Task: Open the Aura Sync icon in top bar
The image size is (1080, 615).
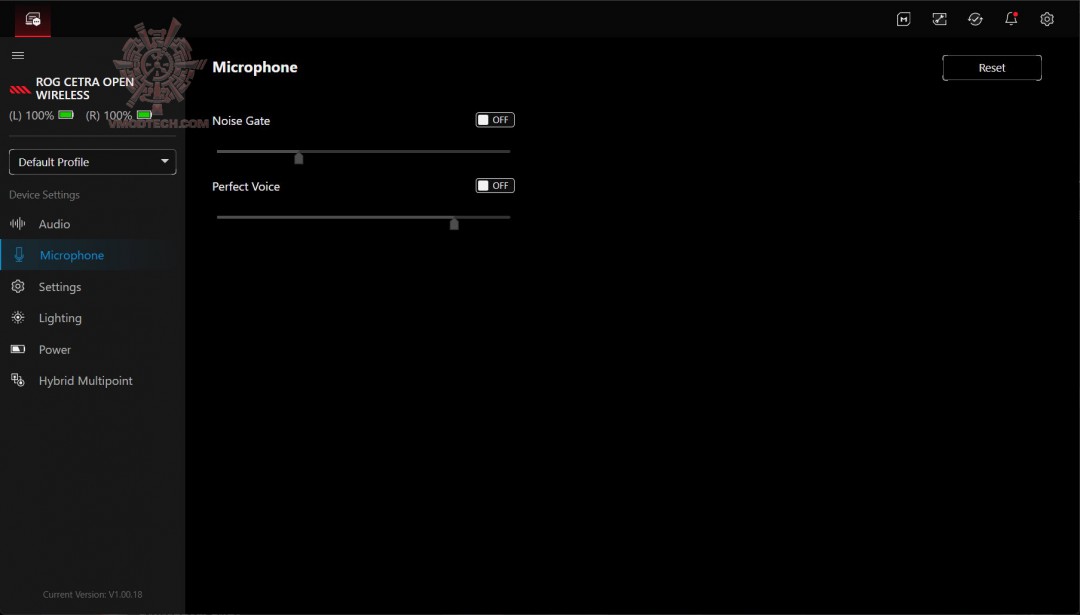Action: pos(975,19)
